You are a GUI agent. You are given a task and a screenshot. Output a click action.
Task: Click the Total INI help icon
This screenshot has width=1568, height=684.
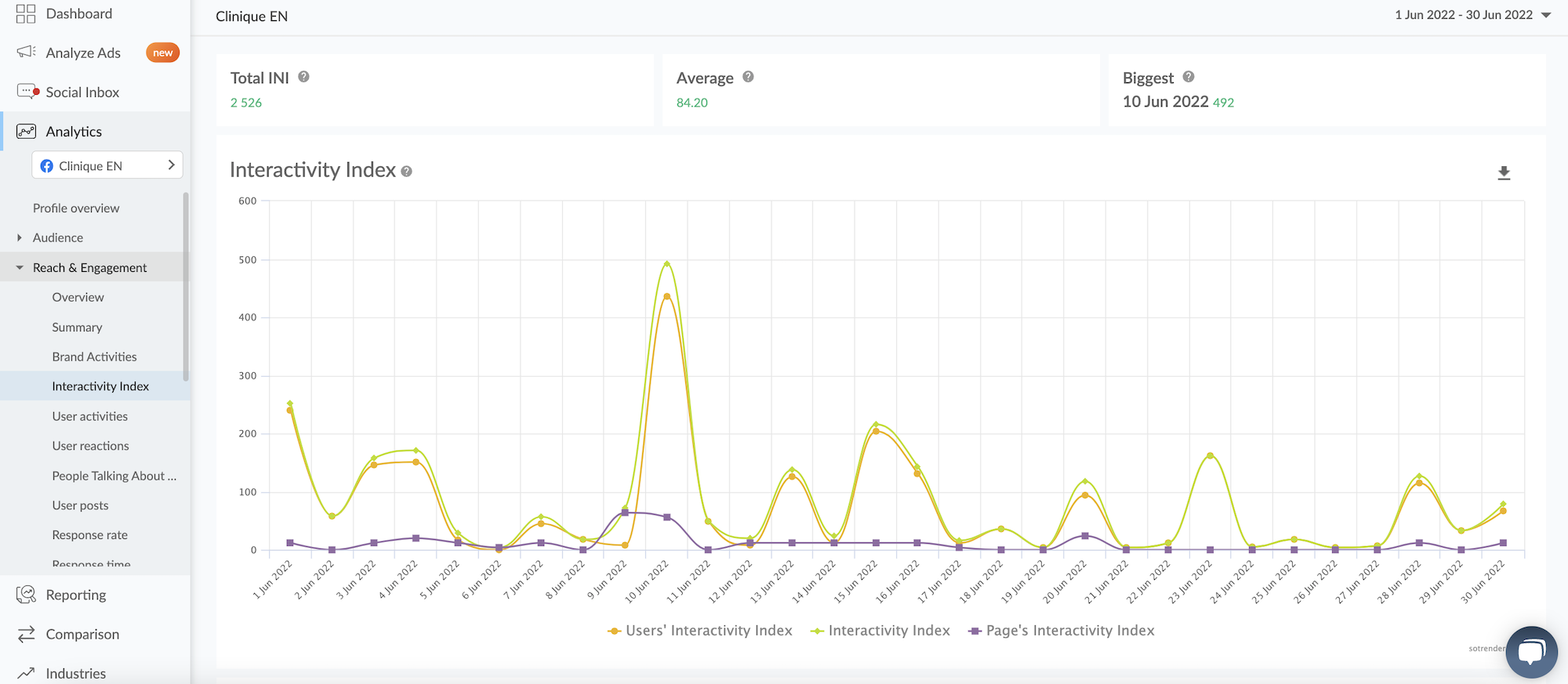pos(303,77)
